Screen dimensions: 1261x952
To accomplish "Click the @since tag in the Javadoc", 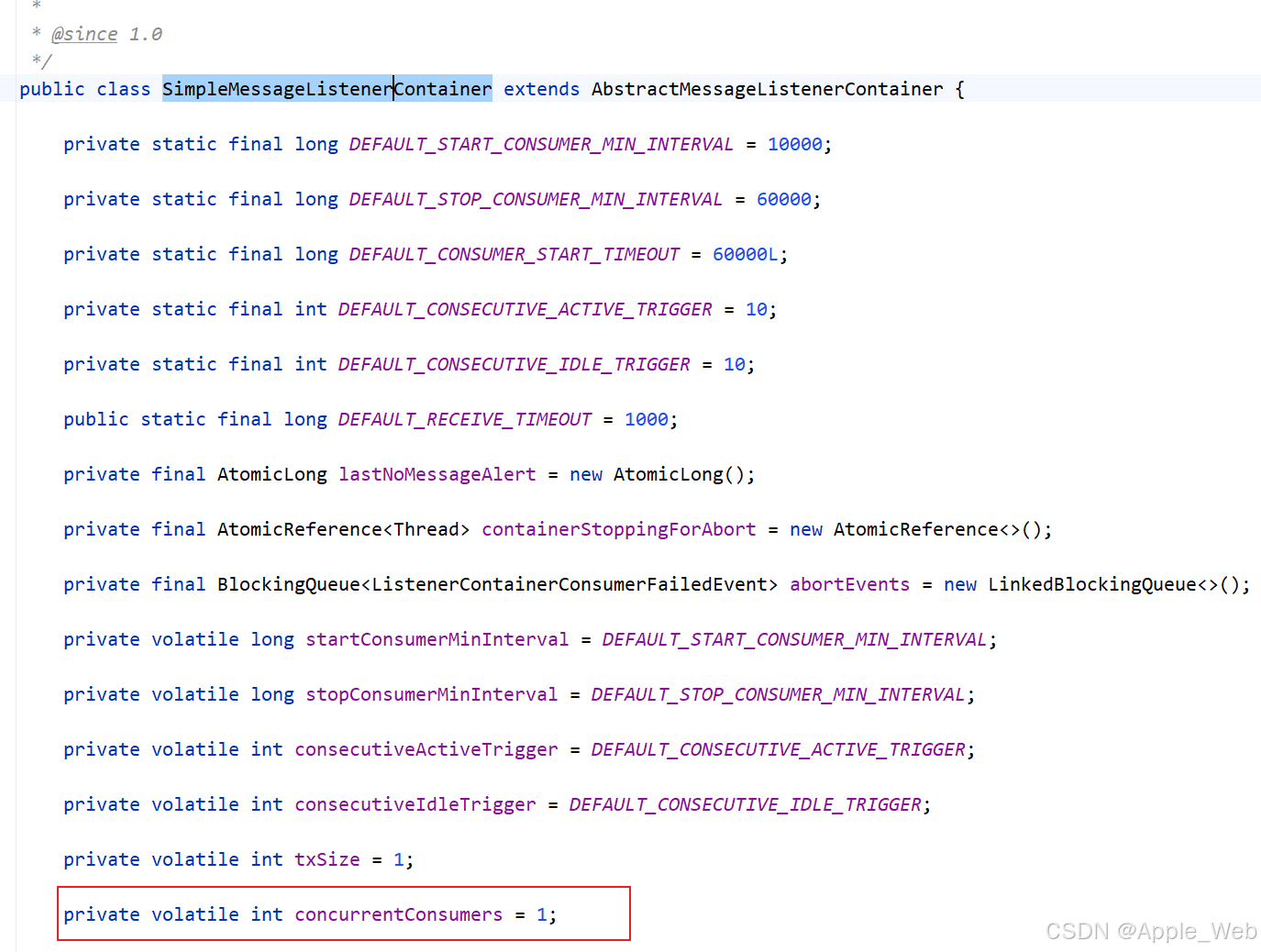I will [84, 34].
